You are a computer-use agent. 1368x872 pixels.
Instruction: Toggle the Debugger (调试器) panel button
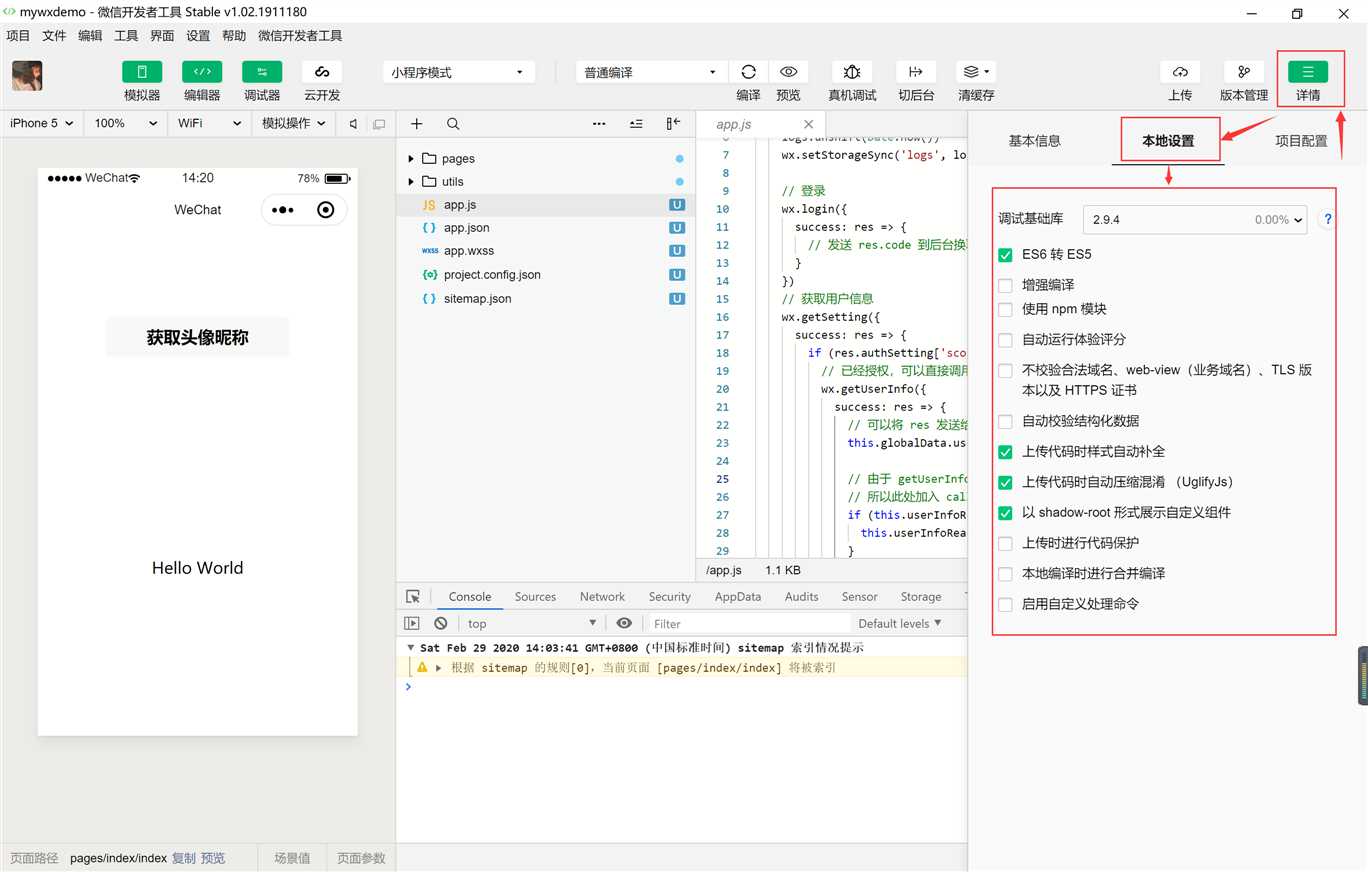coord(262,72)
